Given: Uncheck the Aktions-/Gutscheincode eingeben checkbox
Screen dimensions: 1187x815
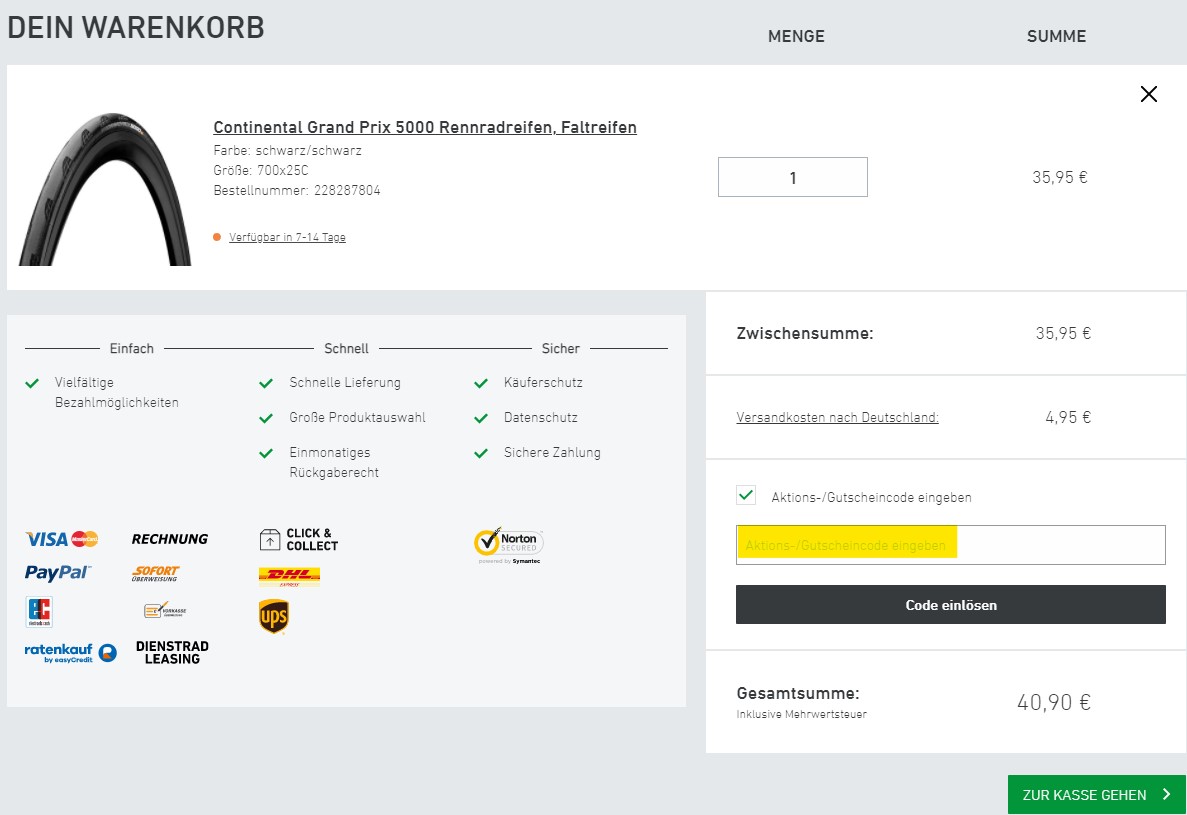Looking at the screenshot, I should pyautogui.click(x=746, y=495).
